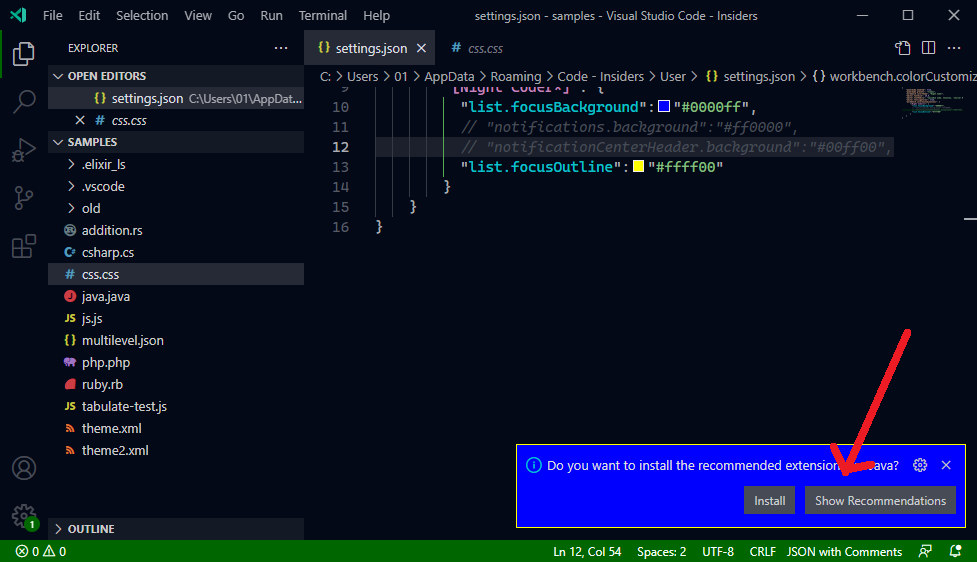Click settings.json in Open Editors list

(176, 98)
